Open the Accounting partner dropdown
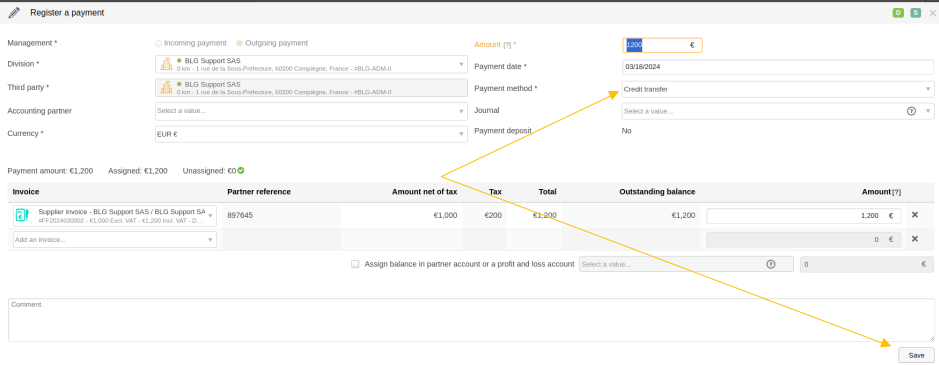The image size is (939, 365). [311, 111]
